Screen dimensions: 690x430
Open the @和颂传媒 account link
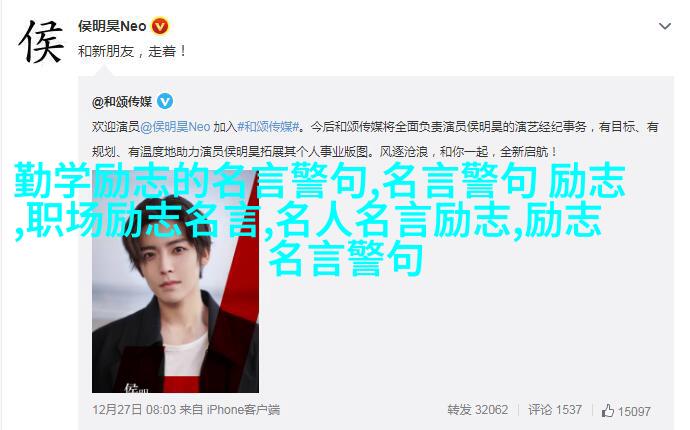[x=122, y=102]
